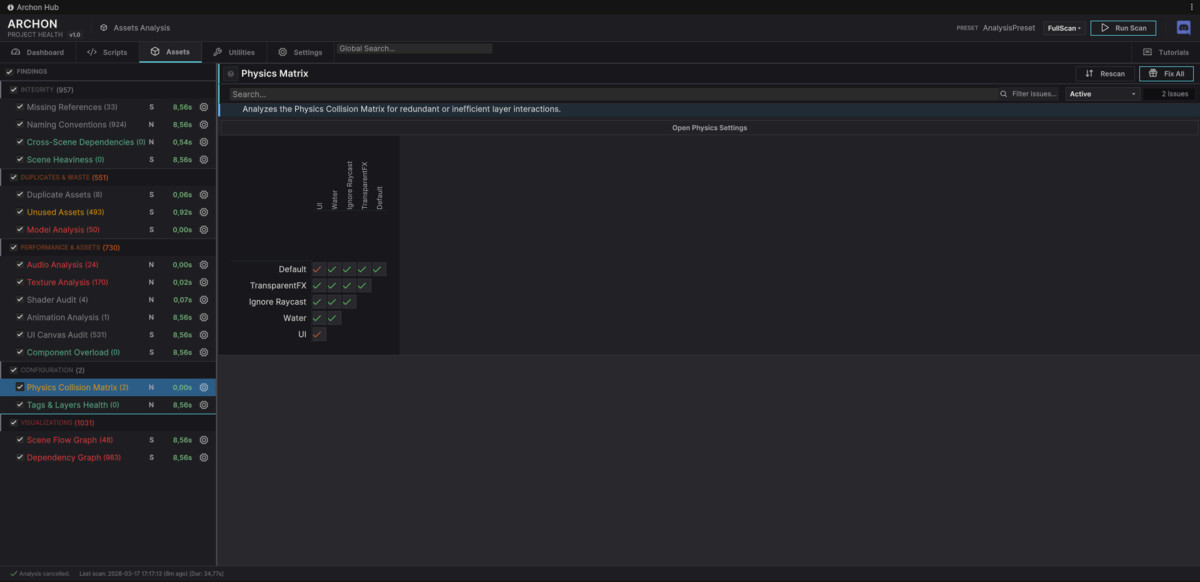This screenshot has width=1200, height=582.
Task: Toggle the Findings master checkbox
Action: coord(10,72)
